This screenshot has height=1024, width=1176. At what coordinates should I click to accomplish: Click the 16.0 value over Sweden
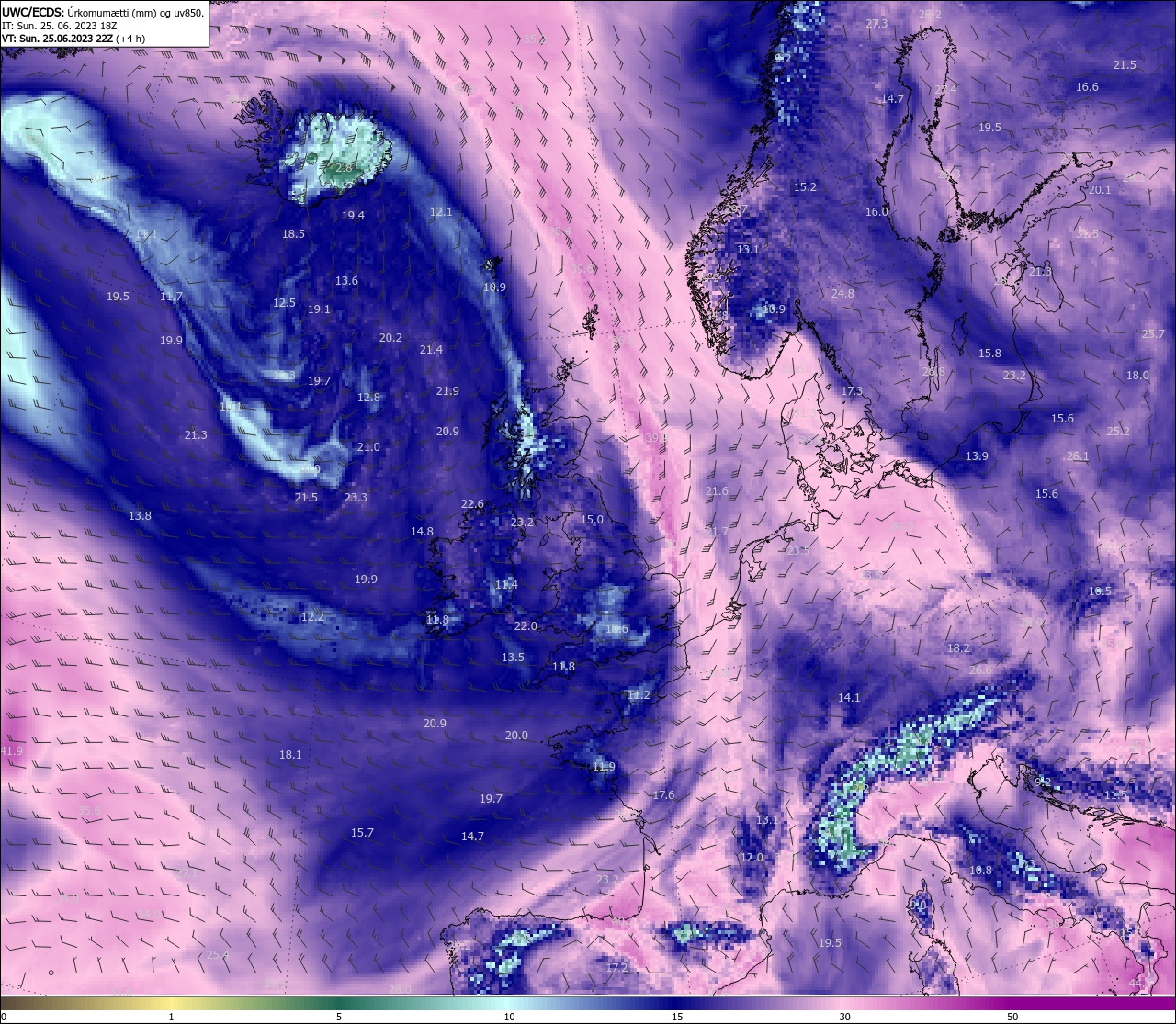876,211
